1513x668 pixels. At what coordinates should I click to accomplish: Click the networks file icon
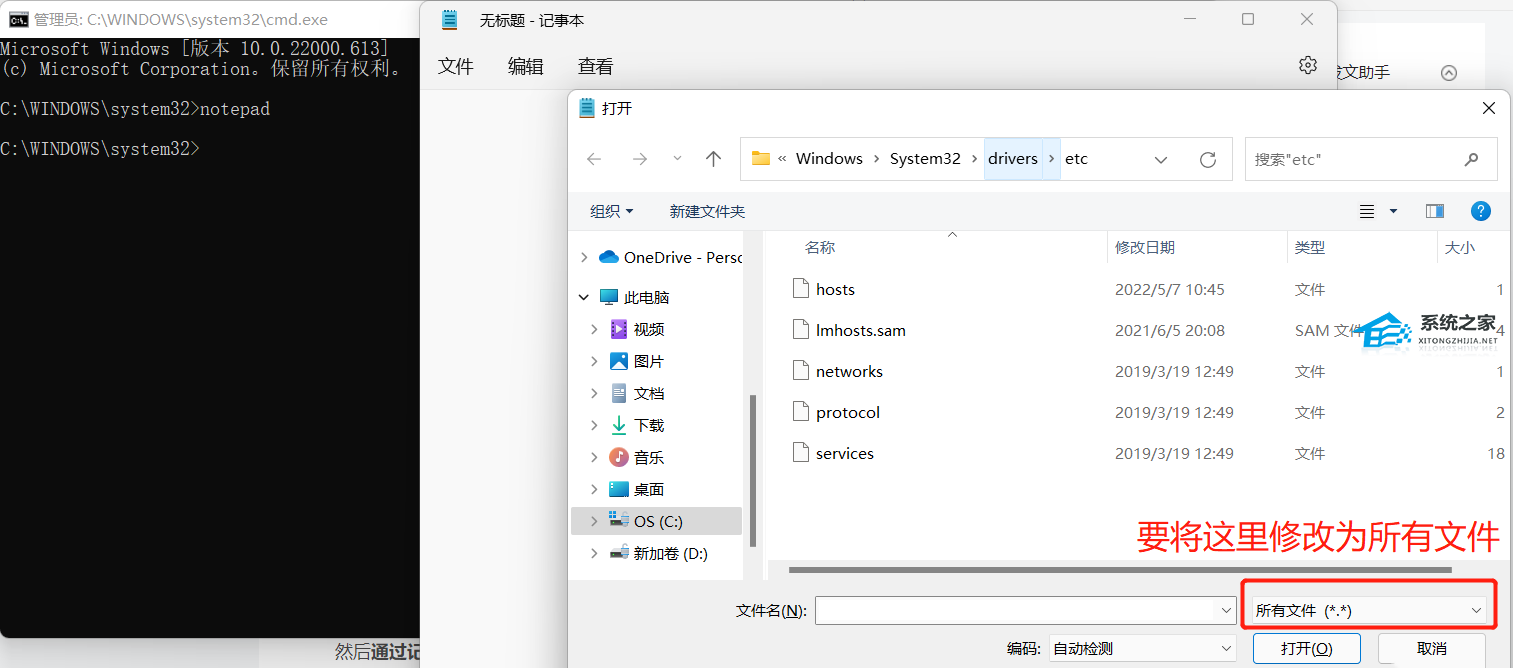(x=799, y=371)
